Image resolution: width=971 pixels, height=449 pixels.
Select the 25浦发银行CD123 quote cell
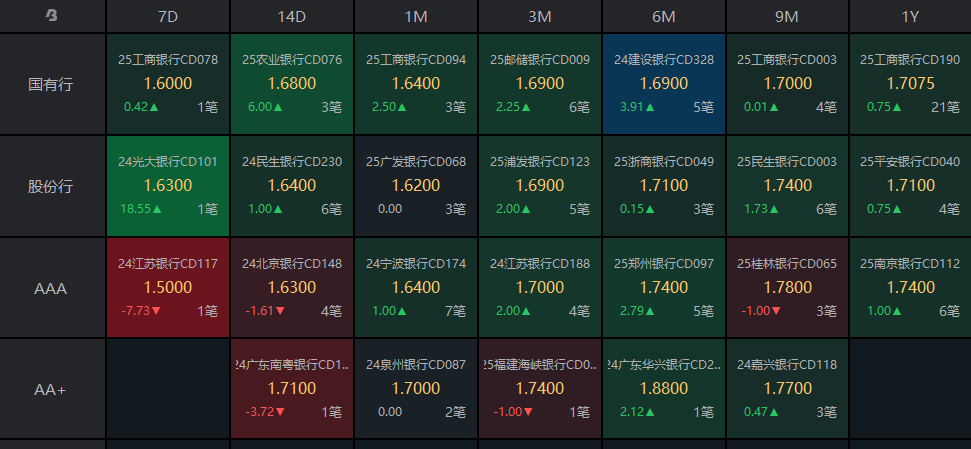point(540,186)
